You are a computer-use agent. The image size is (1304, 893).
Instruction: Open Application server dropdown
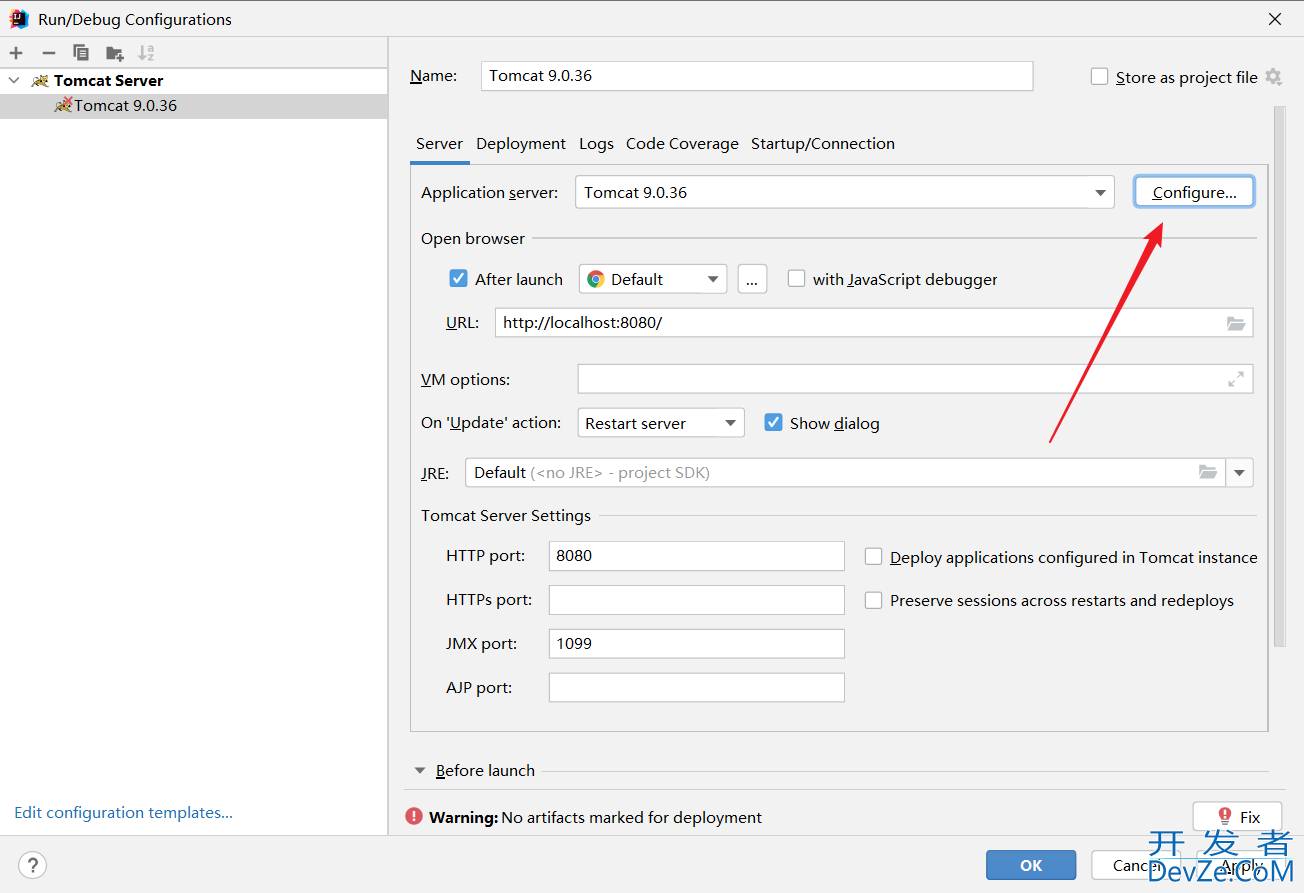844,192
